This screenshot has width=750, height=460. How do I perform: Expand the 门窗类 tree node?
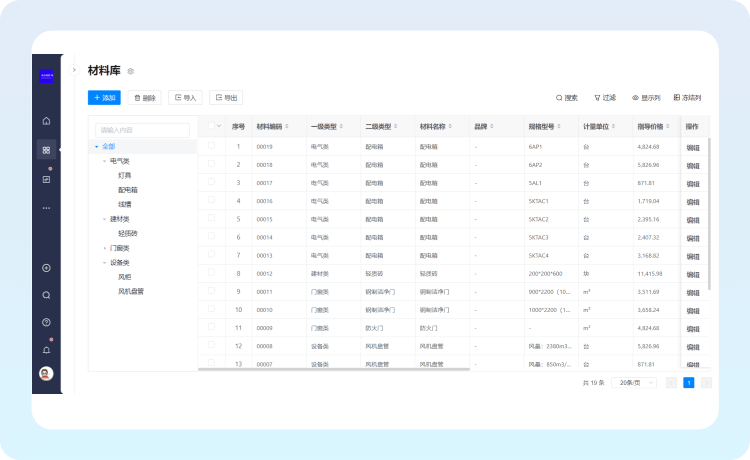pos(104,248)
